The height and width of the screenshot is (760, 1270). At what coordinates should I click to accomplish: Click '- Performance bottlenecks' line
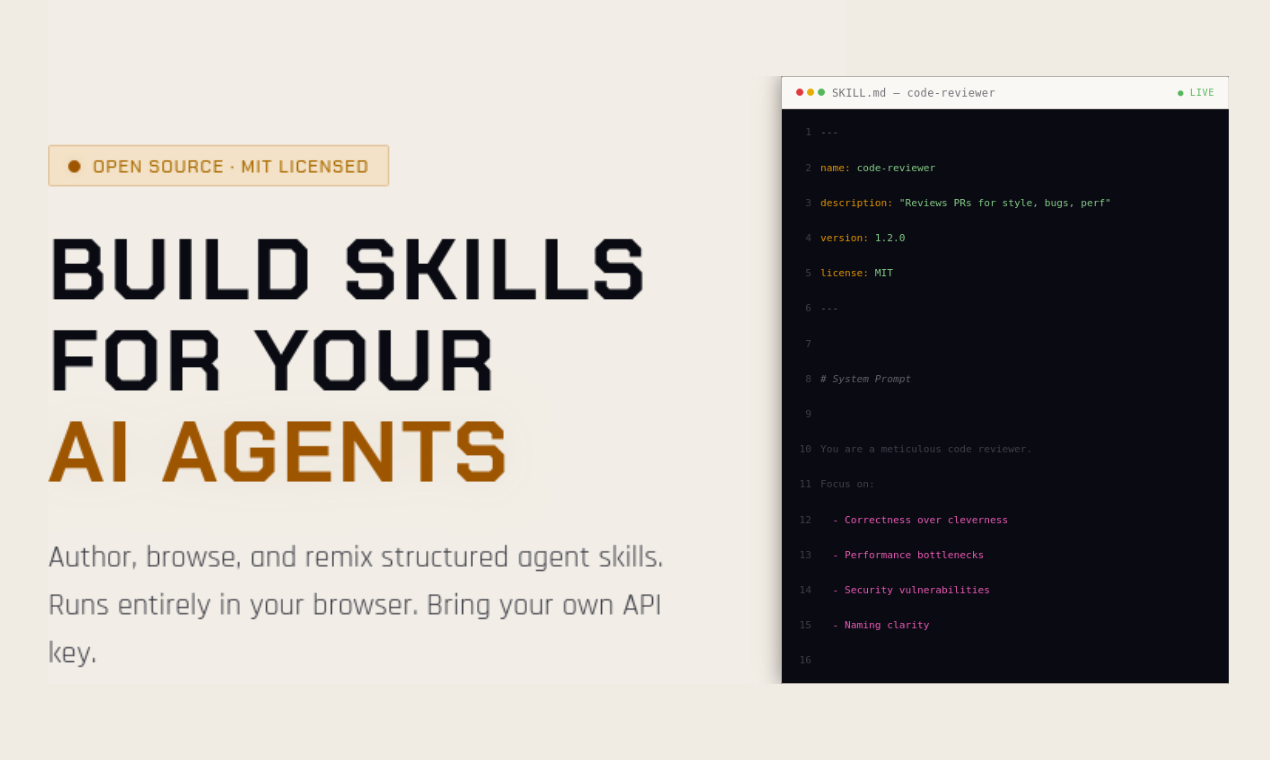point(908,555)
